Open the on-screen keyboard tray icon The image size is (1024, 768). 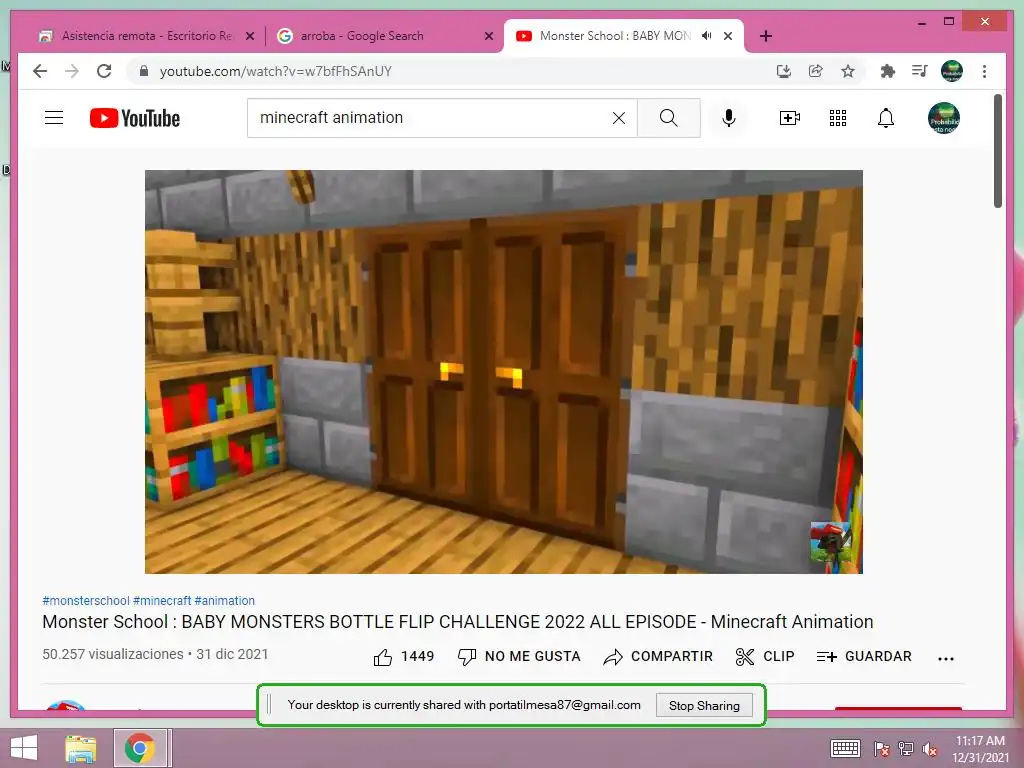[x=845, y=748]
